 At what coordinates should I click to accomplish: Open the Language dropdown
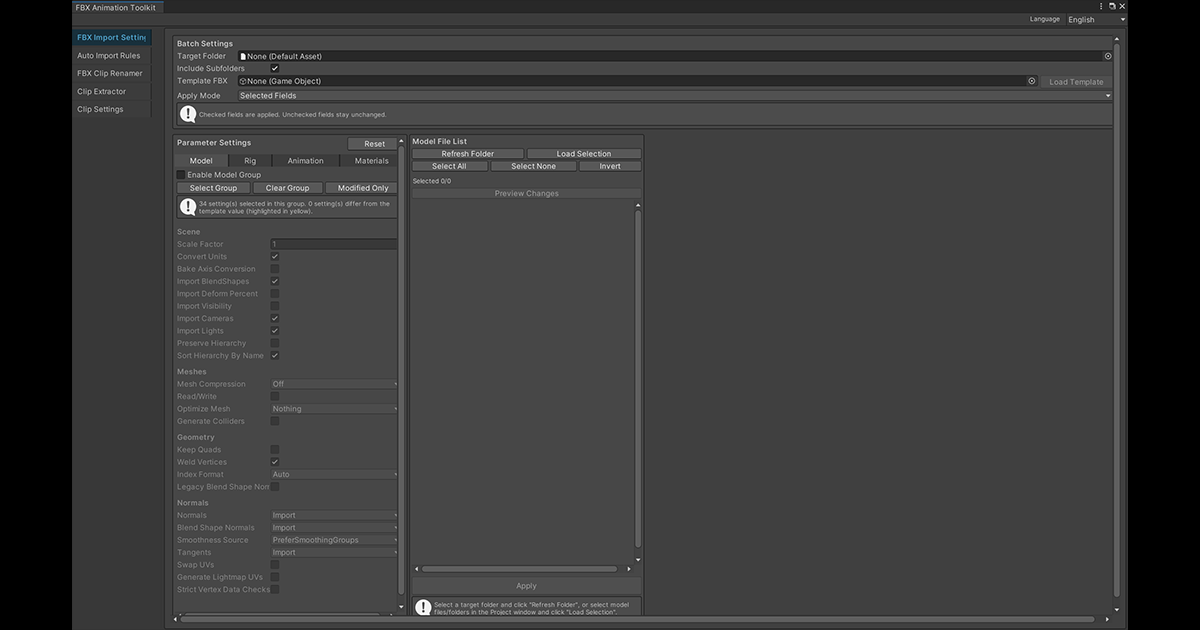pyautogui.click(x=1095, y=19)
